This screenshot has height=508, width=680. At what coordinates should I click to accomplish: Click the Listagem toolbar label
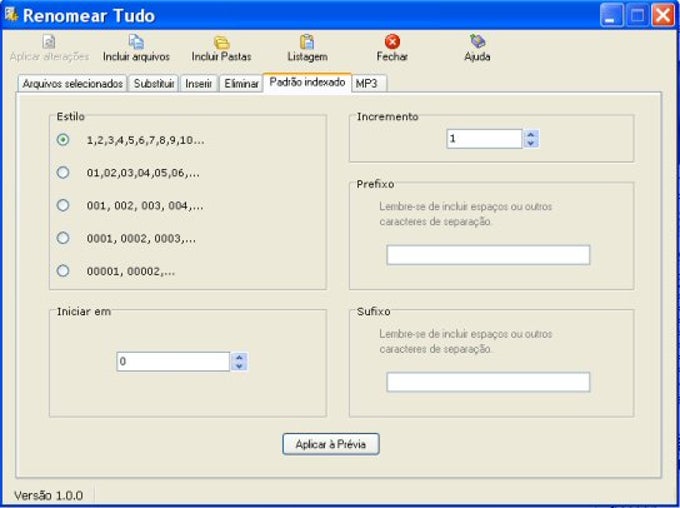point(307,57)
